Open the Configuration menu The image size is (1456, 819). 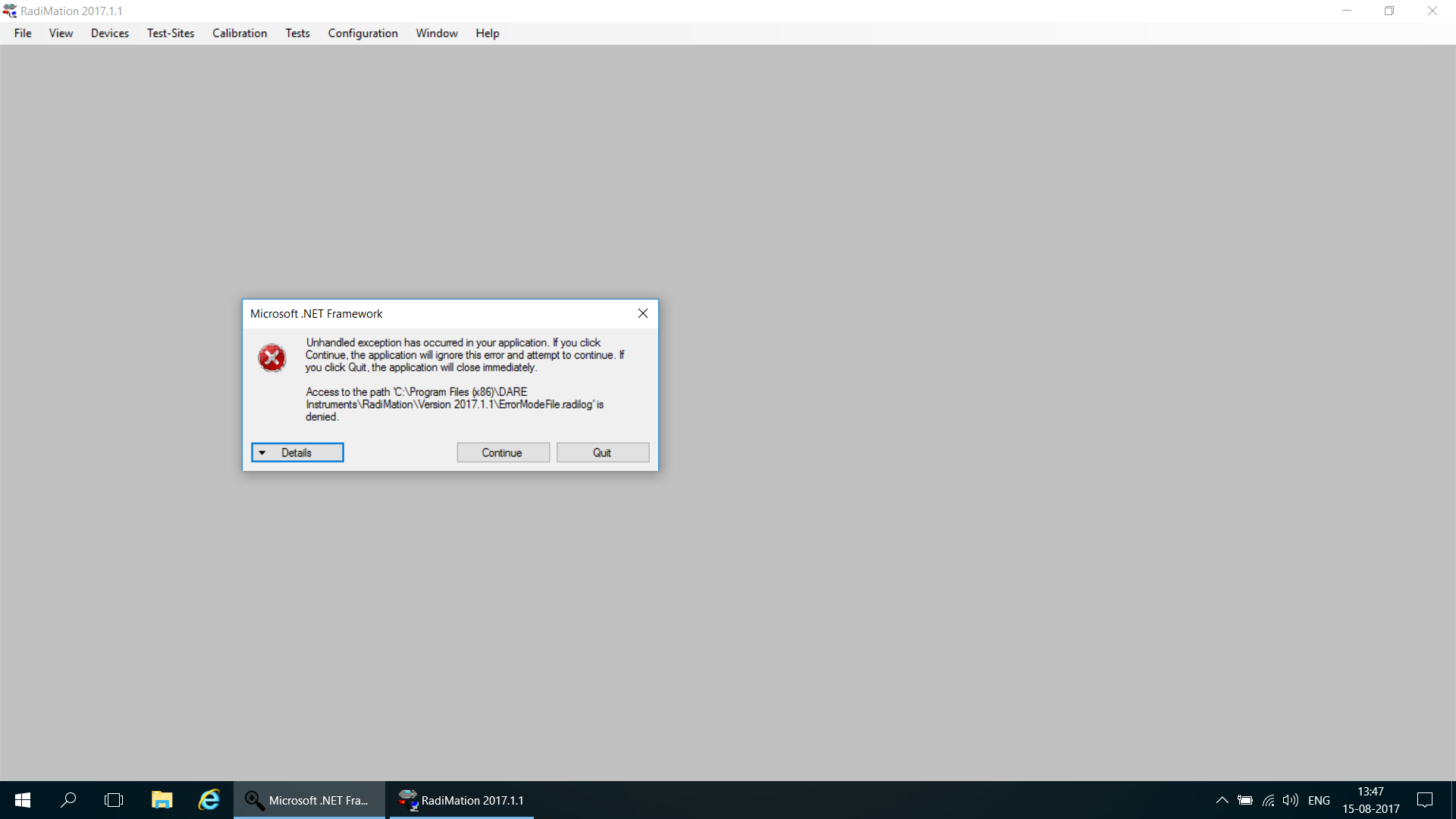[x=362, y=33]
